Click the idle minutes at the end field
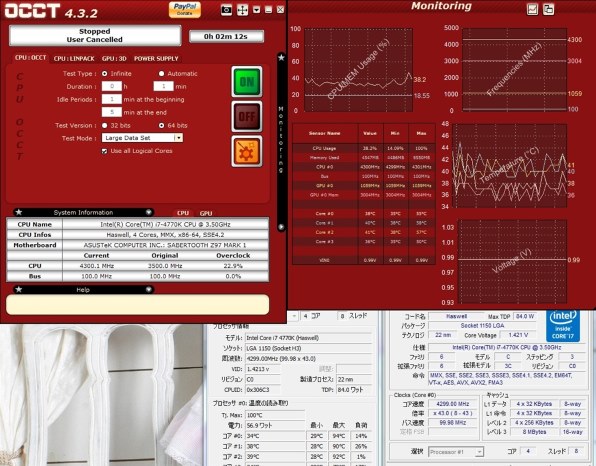Screen dimensions: 596x466 pos(112,112)
